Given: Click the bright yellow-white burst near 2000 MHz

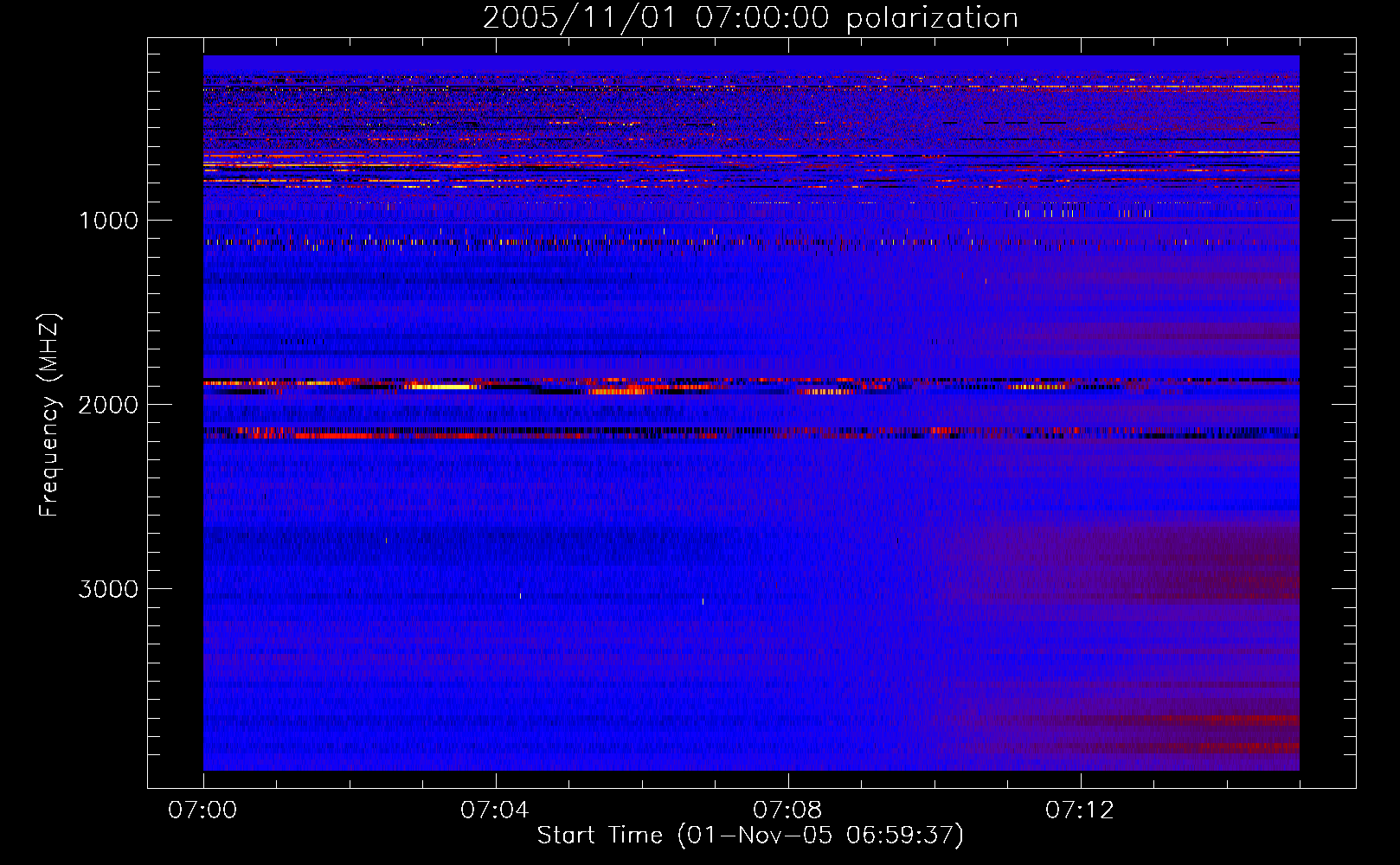Looking at the screenshot, I should pyautogui.click(x=442, y=387).
